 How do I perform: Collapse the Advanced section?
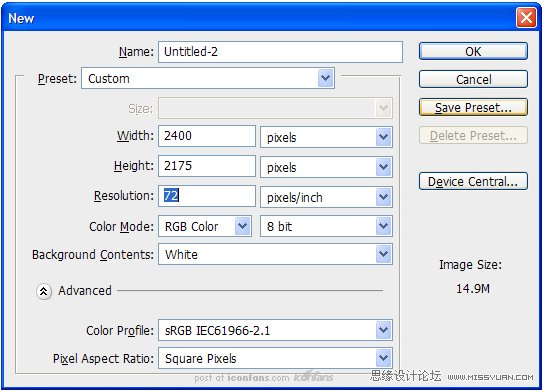(44, 291)
